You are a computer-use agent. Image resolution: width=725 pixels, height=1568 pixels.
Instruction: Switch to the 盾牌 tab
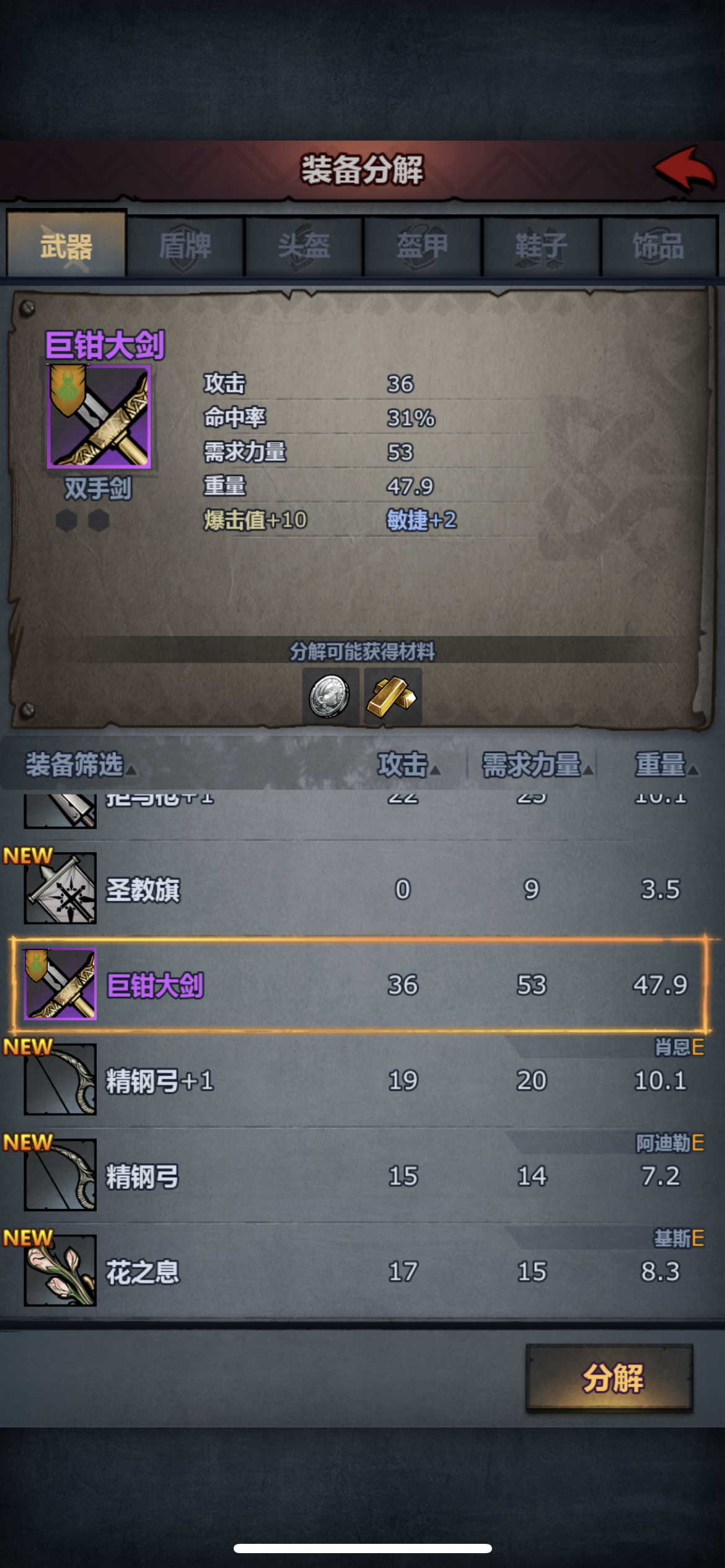pyautogui.click(x=185, y=246)
